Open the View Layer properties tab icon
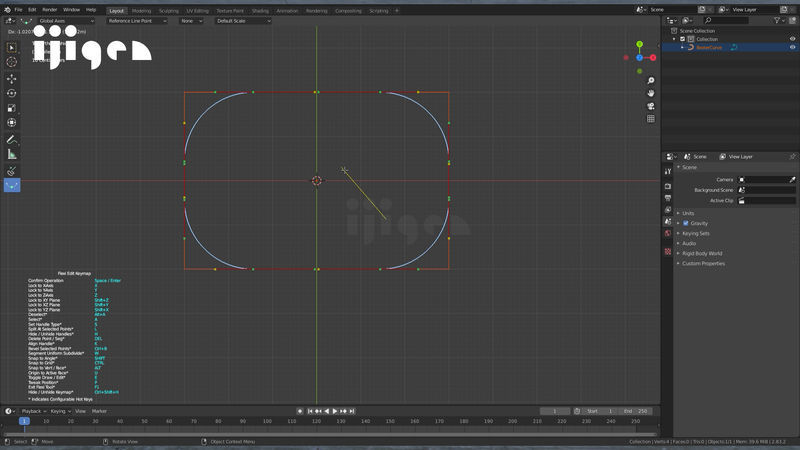The height and width of the screenshot is (450, 800). point(668,210)
